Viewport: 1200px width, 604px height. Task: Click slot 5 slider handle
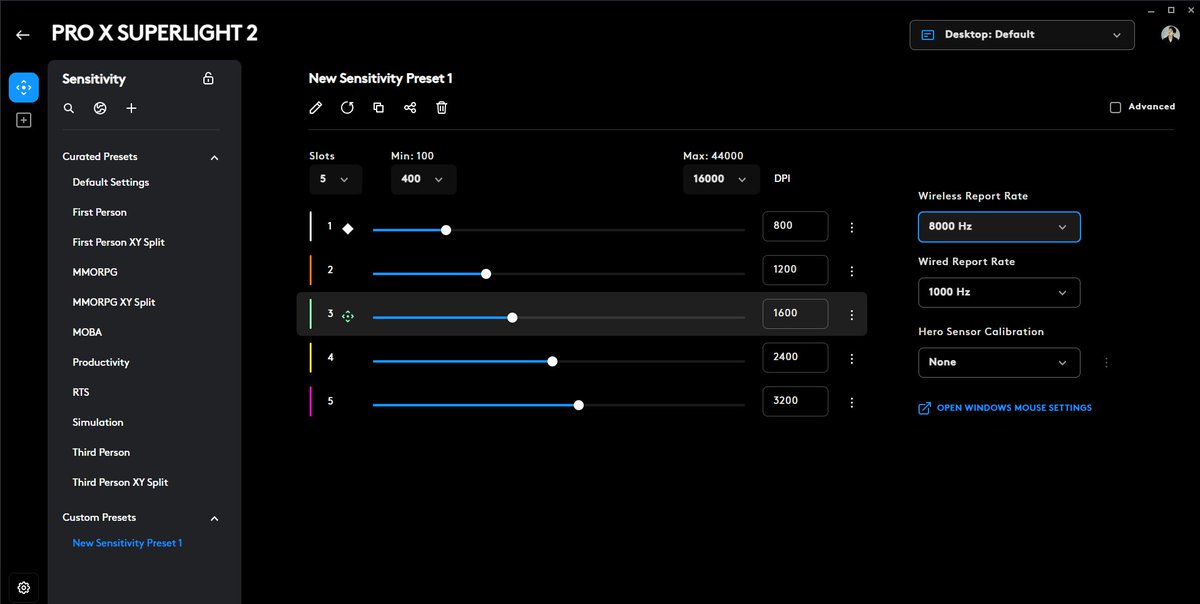pyautogui.click(x=579, y=405)
